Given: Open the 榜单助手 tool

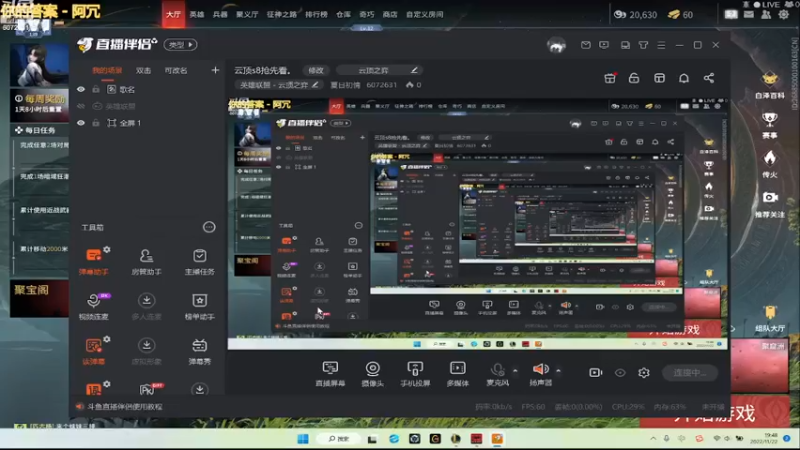Looking at the screenshot, I should point(199,307).
